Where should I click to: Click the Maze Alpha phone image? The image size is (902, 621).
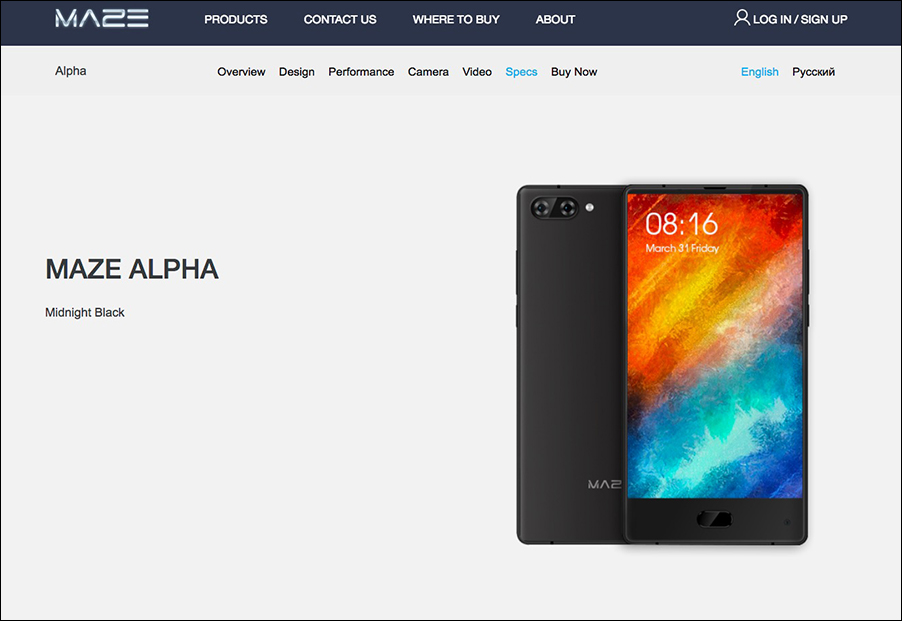(x=662, y=365)
